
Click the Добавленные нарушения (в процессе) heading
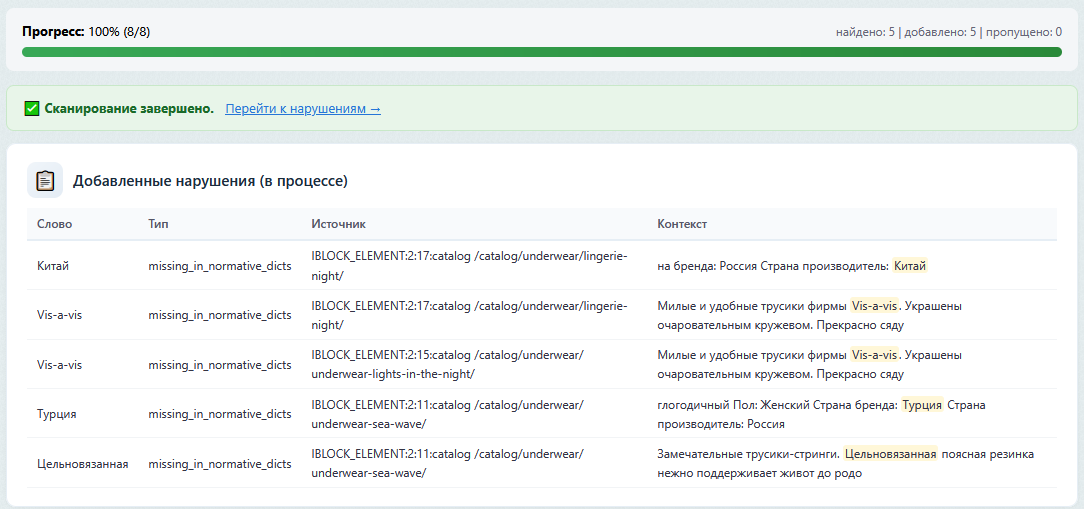tap(210, 181)
